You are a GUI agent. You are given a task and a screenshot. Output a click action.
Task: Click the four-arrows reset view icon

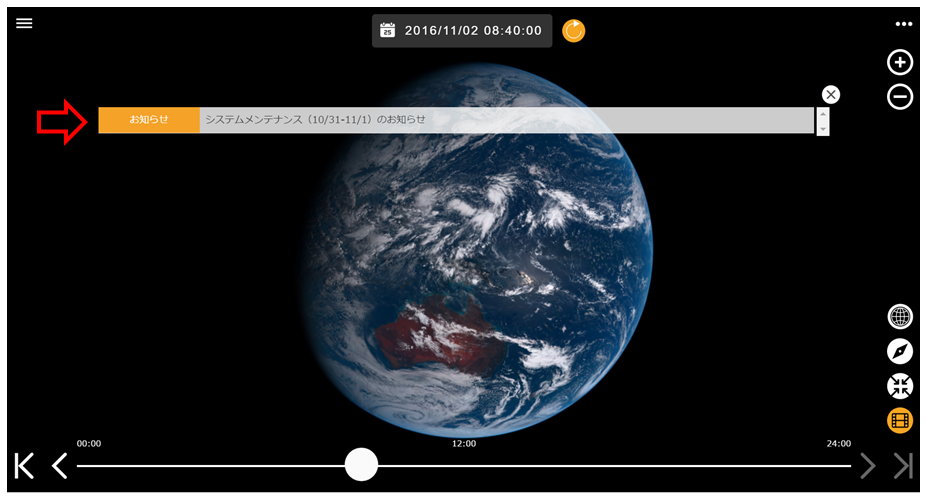900,386
